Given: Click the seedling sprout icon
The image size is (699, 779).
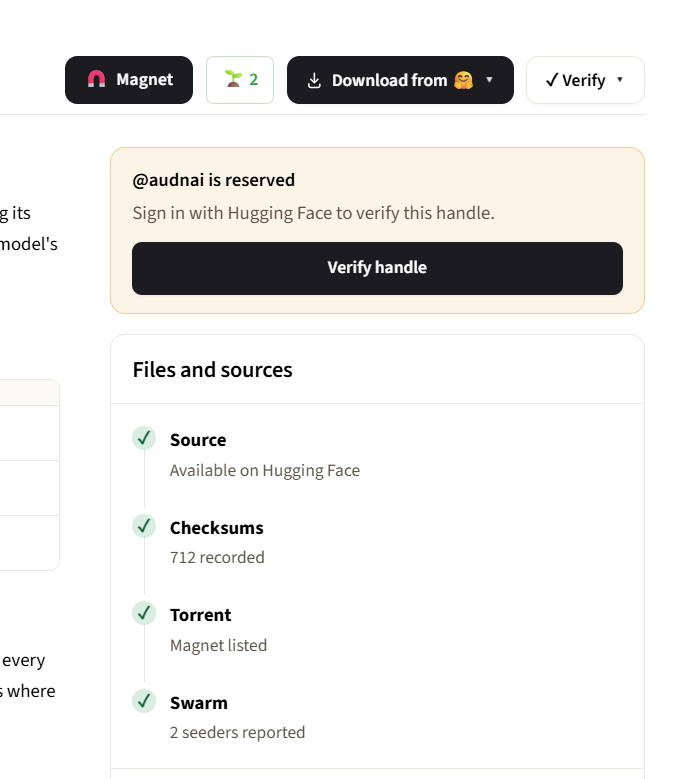Looking at the screenshot, I should 233,79.
